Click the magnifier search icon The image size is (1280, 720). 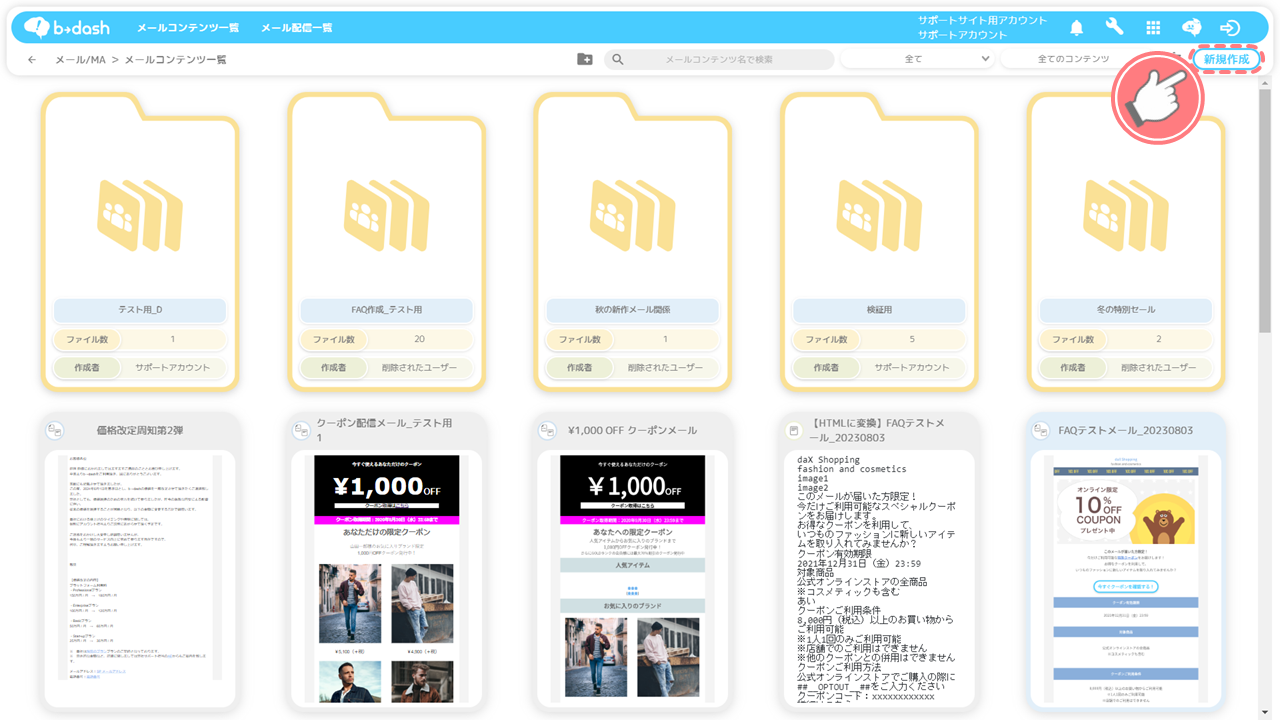618,60
